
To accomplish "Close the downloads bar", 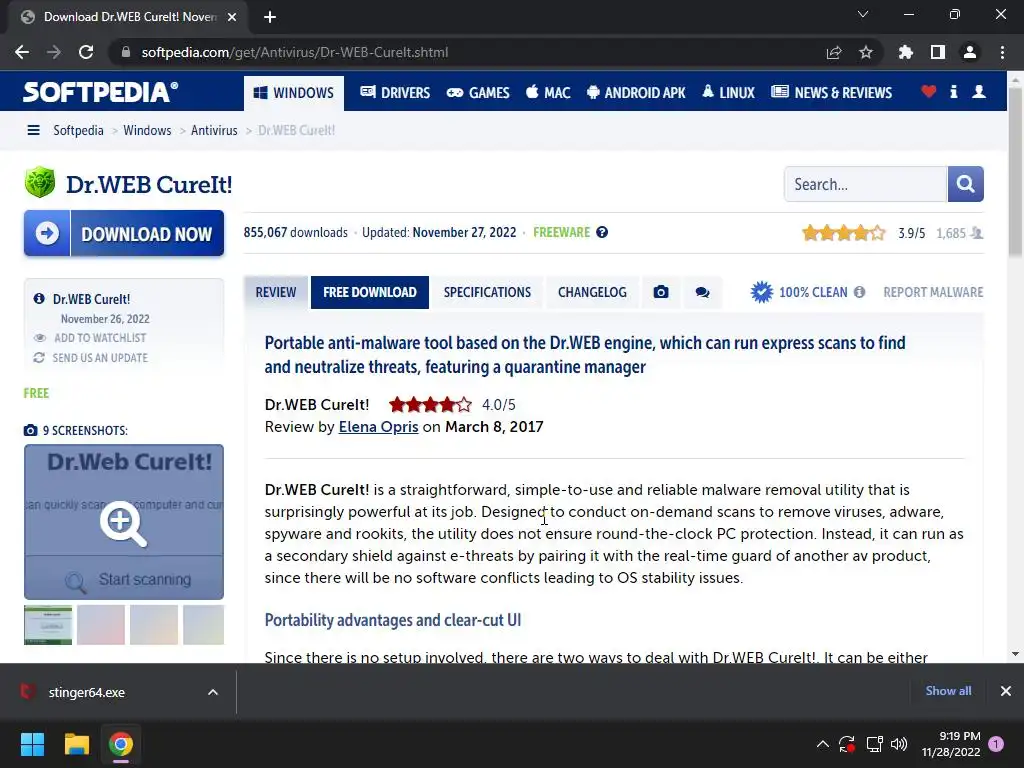I will (1006, 691).
